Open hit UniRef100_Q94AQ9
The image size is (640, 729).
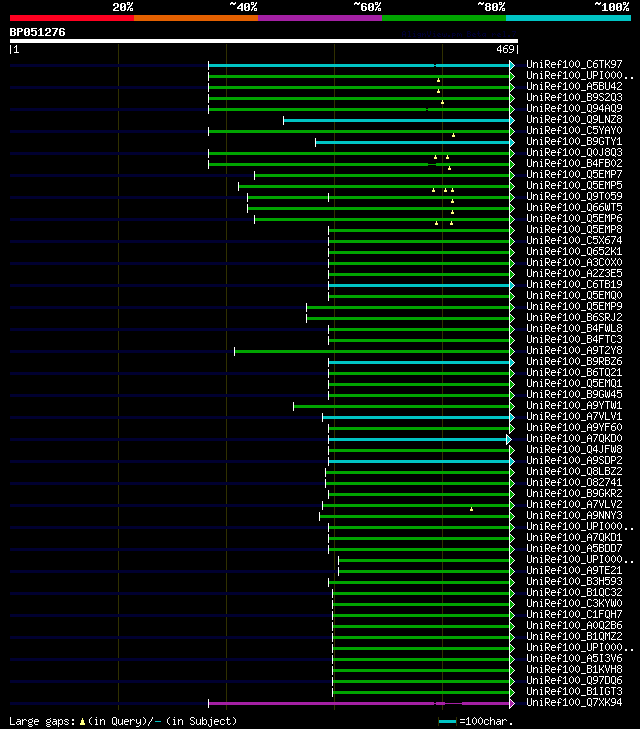click(574, 108)
